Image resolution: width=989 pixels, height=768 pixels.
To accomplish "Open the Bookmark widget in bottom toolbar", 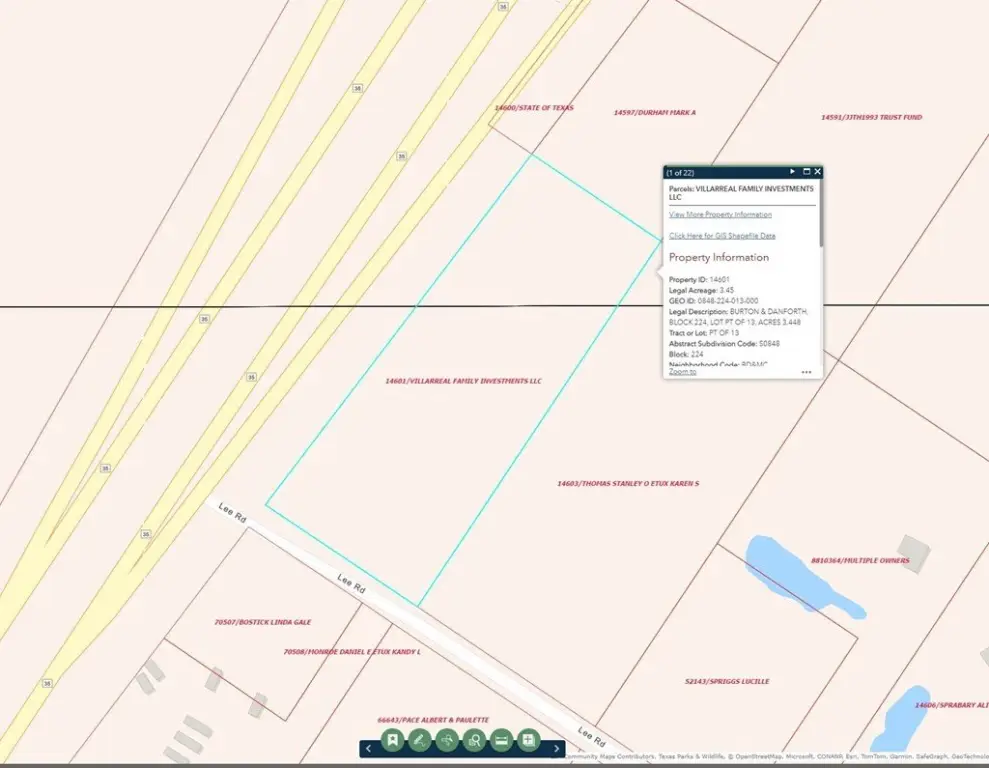I will pos(392,740).
